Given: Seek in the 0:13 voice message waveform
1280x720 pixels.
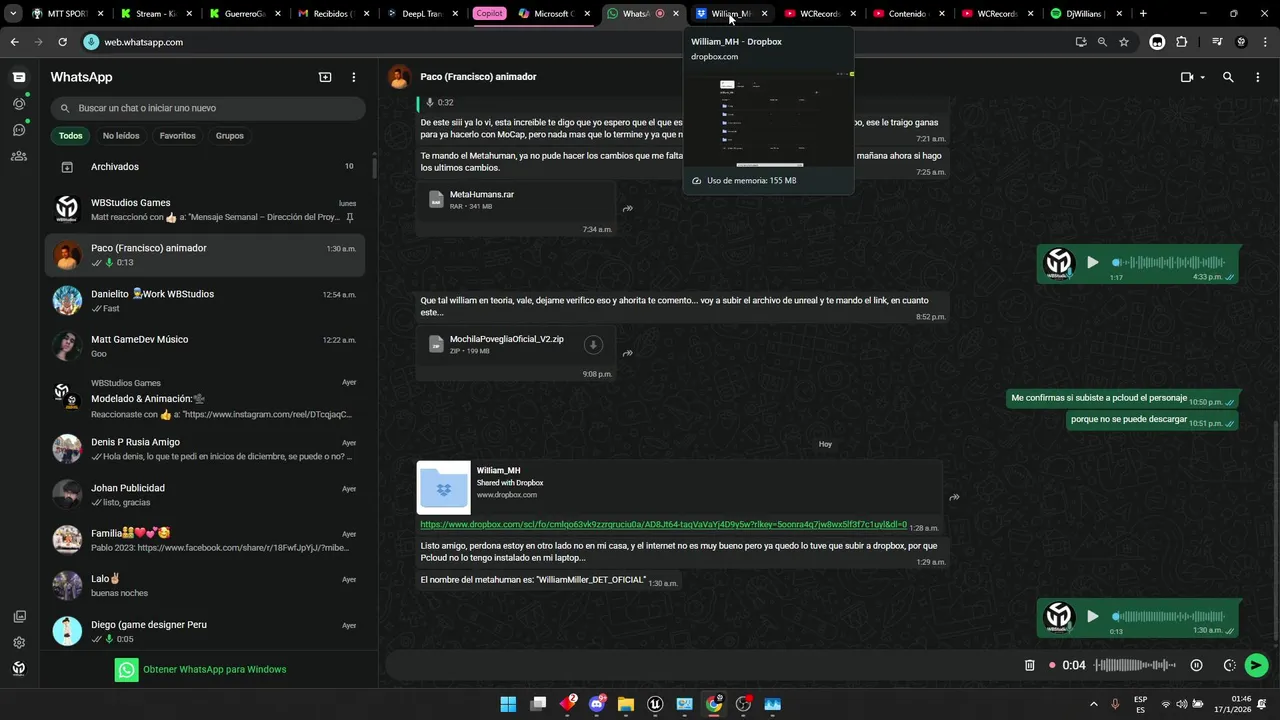Looking at the screenshot, I should pos(1168,617).
